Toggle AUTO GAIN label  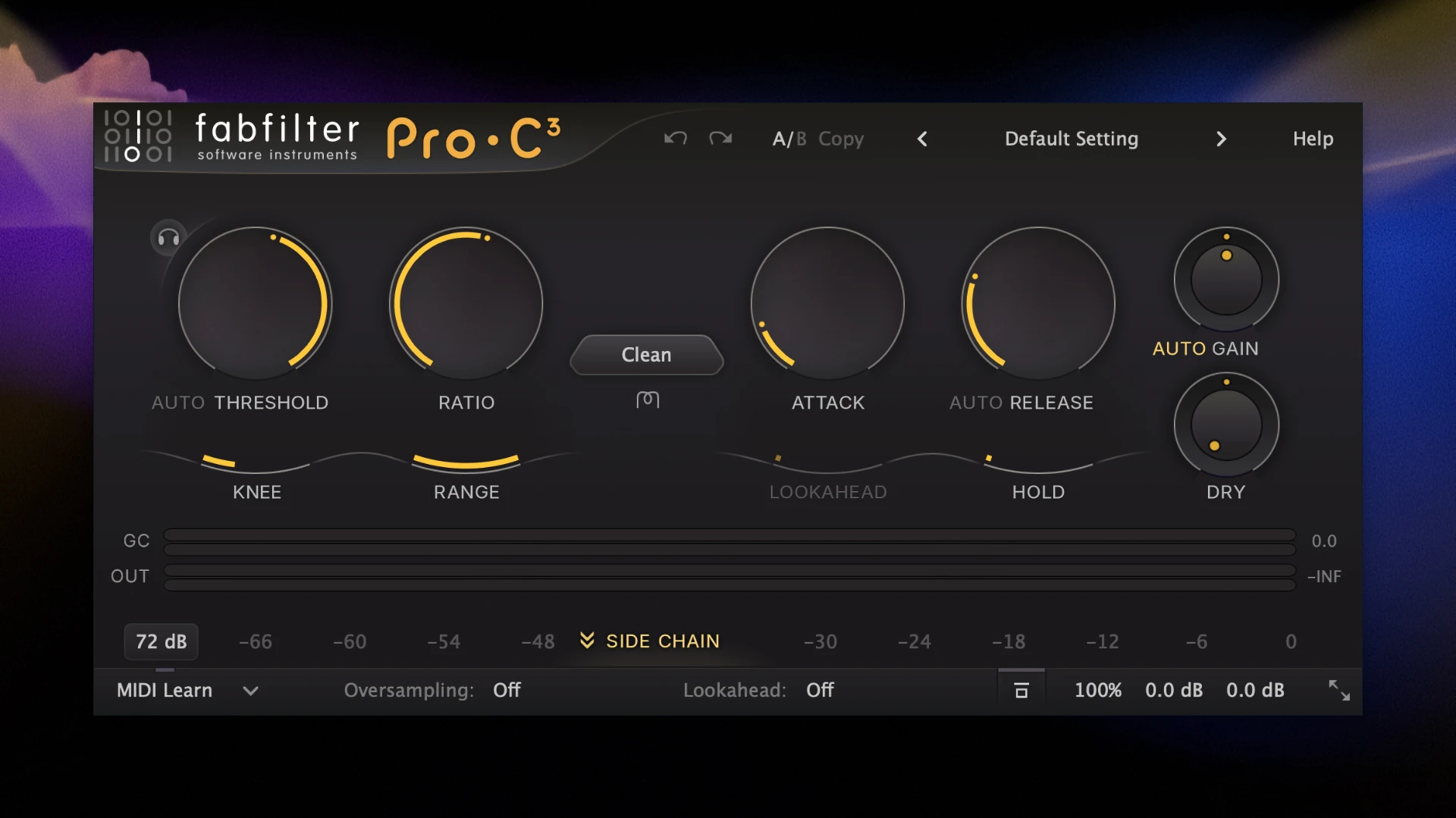click(x=1205, y=349)
